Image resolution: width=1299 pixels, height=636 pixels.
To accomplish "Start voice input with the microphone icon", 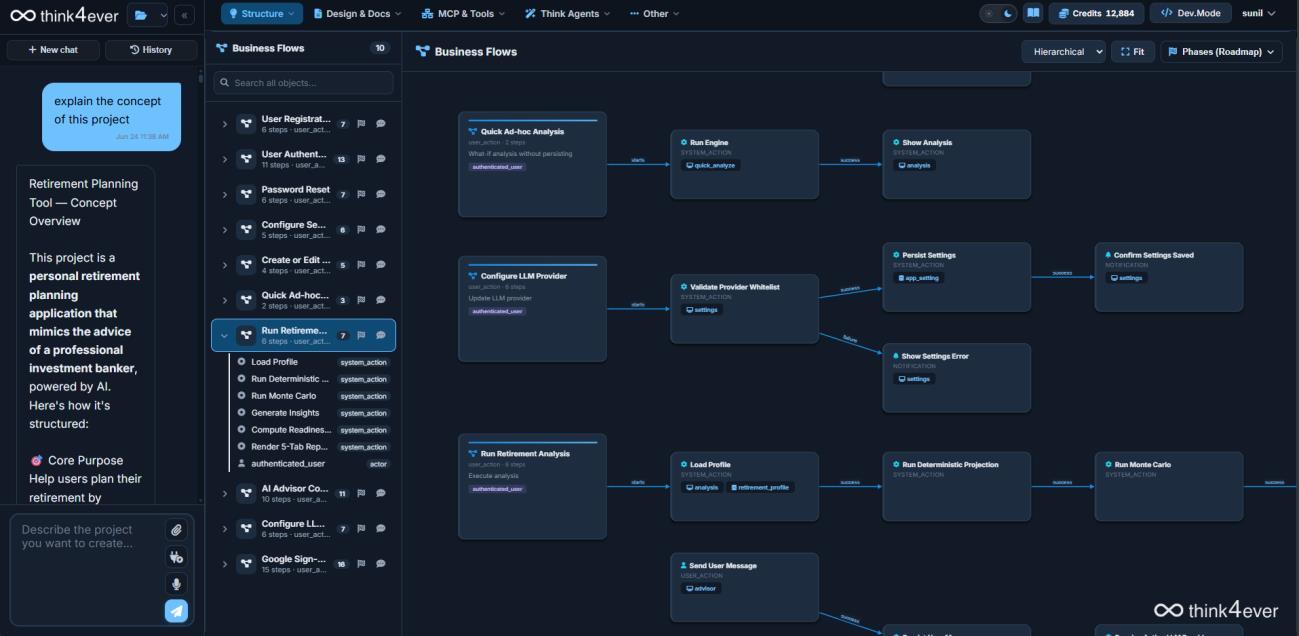I will coord(176,584).
